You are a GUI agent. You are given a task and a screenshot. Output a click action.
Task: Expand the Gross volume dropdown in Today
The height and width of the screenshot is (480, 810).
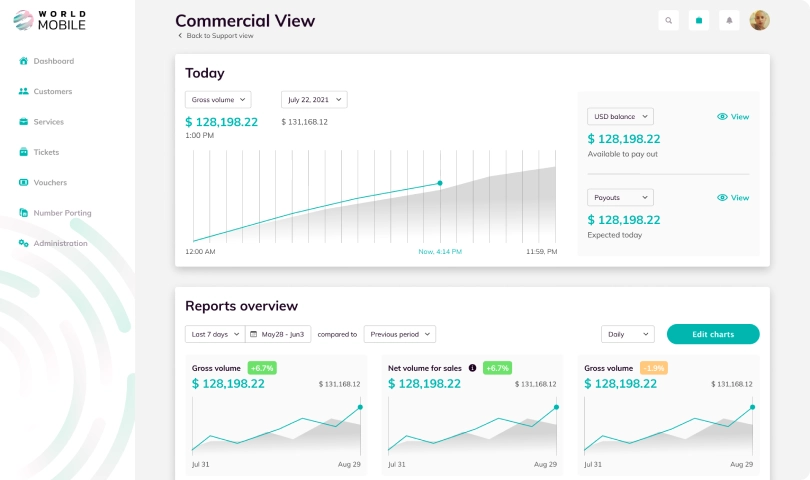(x=218, y=100)
